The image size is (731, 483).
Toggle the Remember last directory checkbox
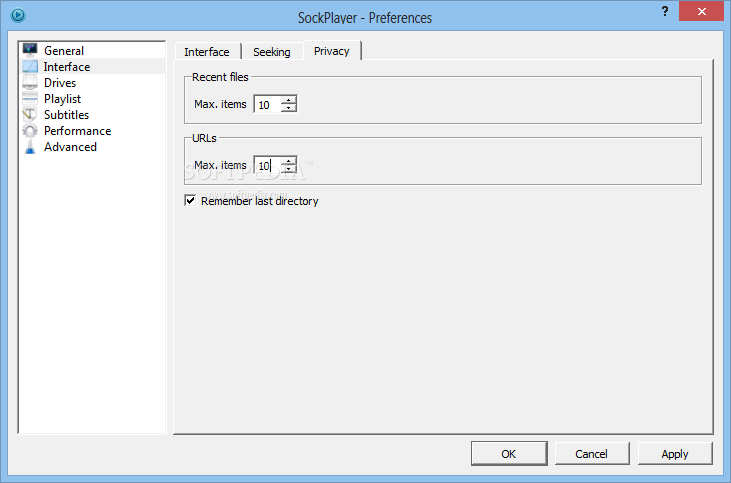[190, 201]
